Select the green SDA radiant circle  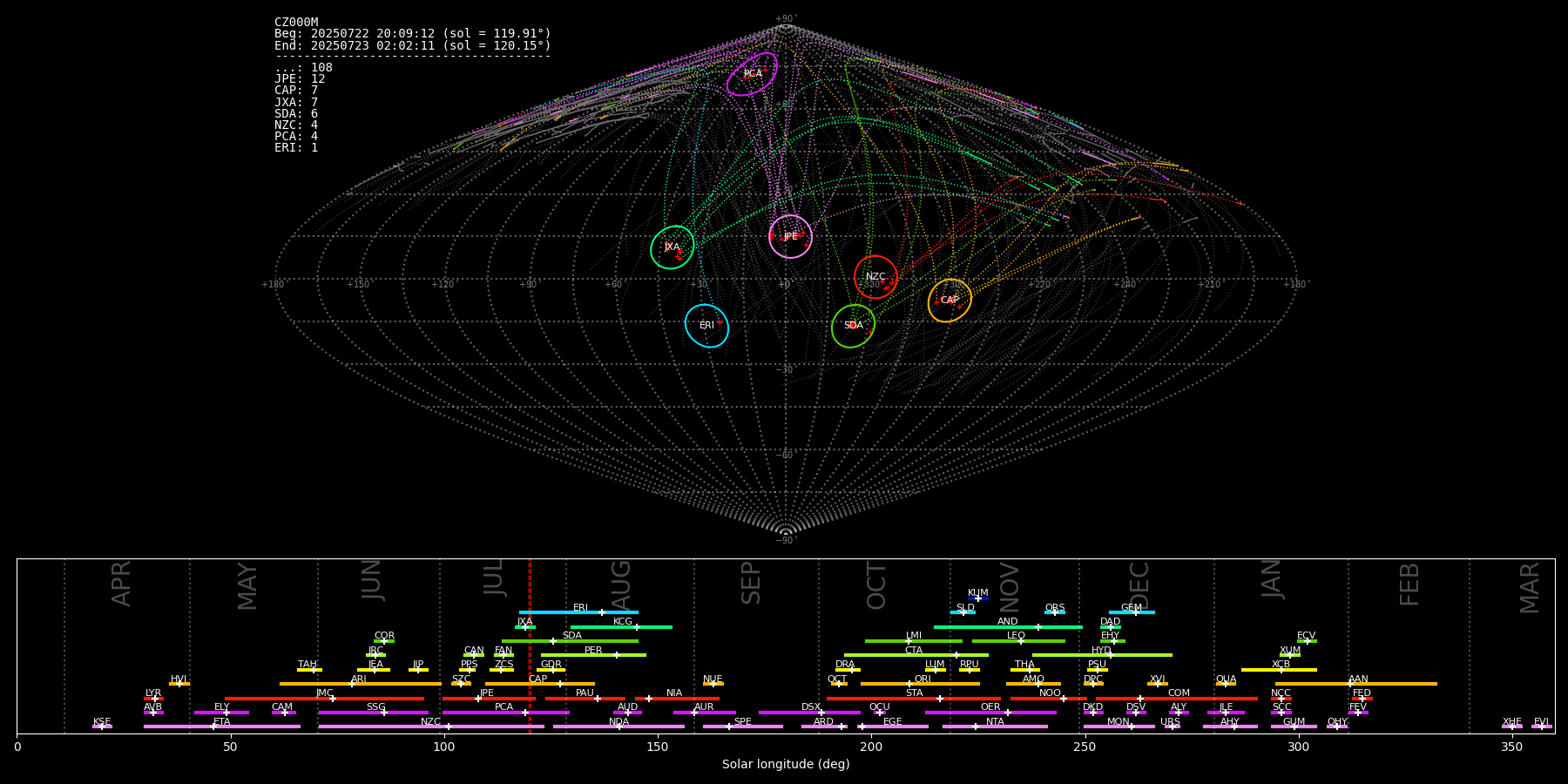853,326
